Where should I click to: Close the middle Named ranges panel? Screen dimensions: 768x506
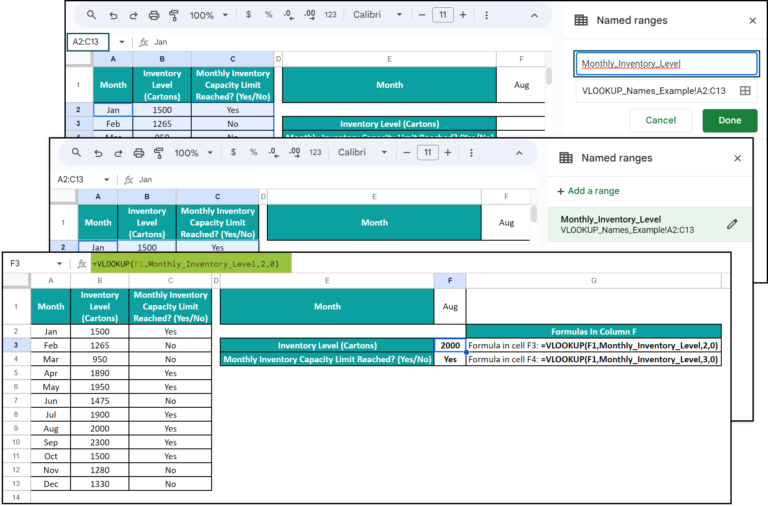738,158
